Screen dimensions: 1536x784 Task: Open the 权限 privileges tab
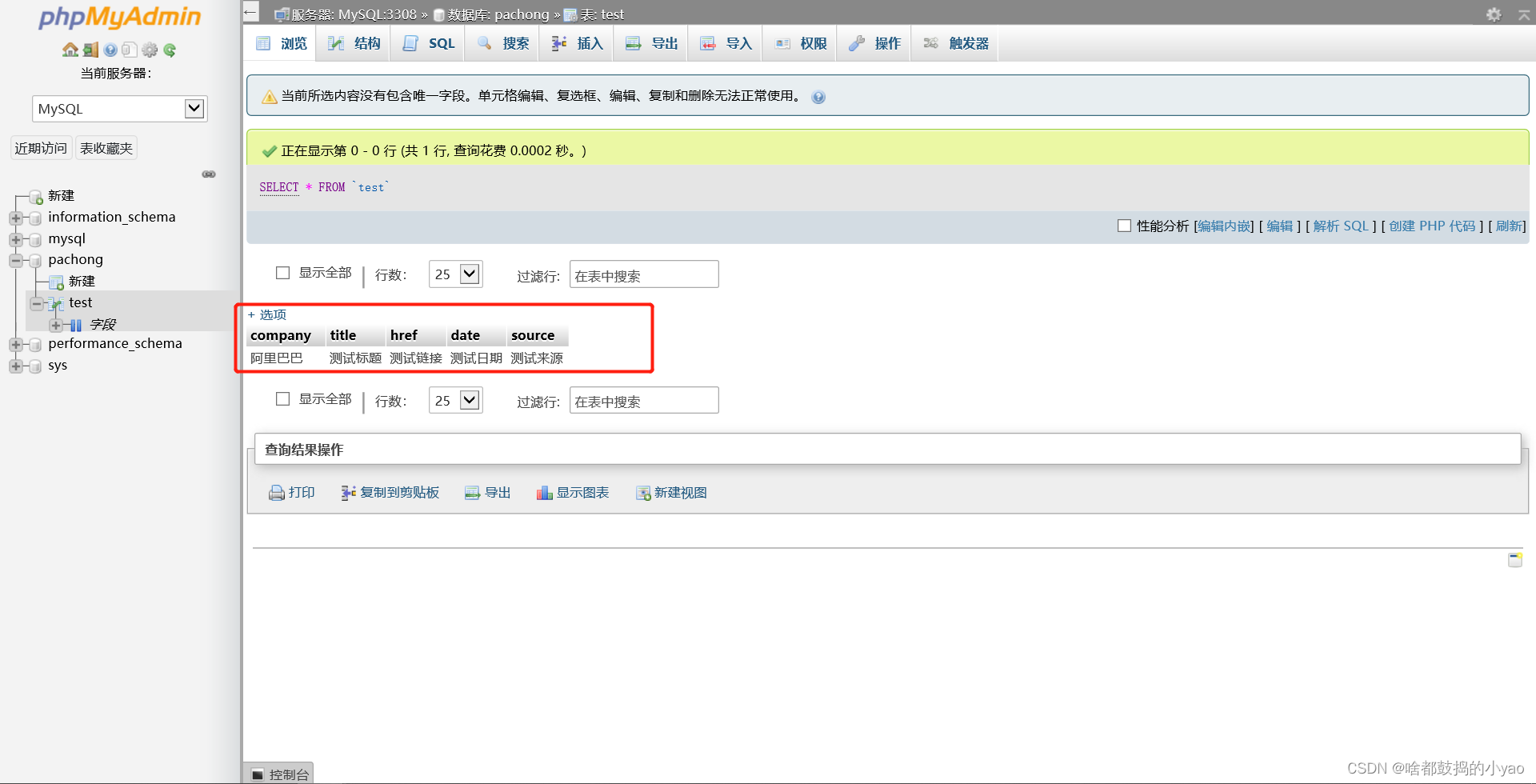(x=800, y=43)
